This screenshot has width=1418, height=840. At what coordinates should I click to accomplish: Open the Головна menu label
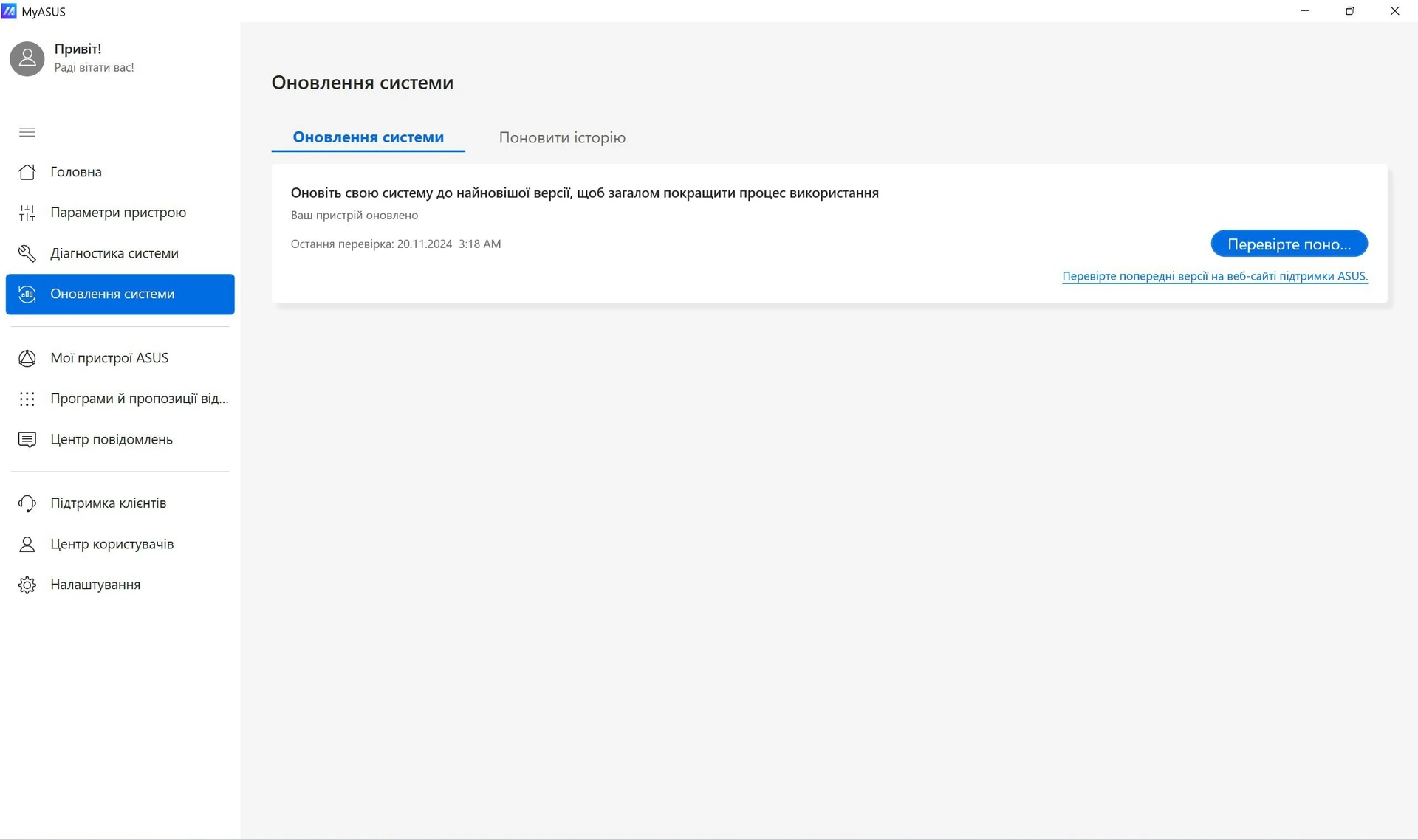76,172
